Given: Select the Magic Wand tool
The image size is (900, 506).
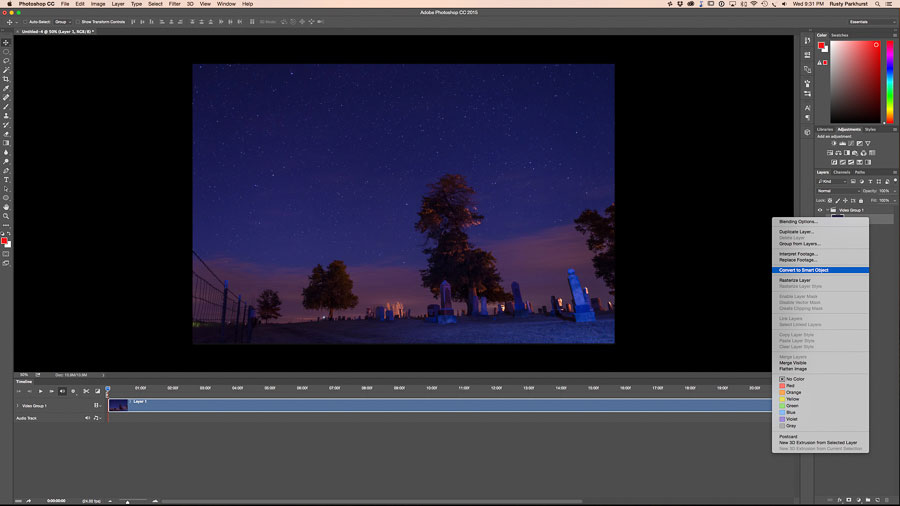Looking at the screenshot, I should [6, 70].
